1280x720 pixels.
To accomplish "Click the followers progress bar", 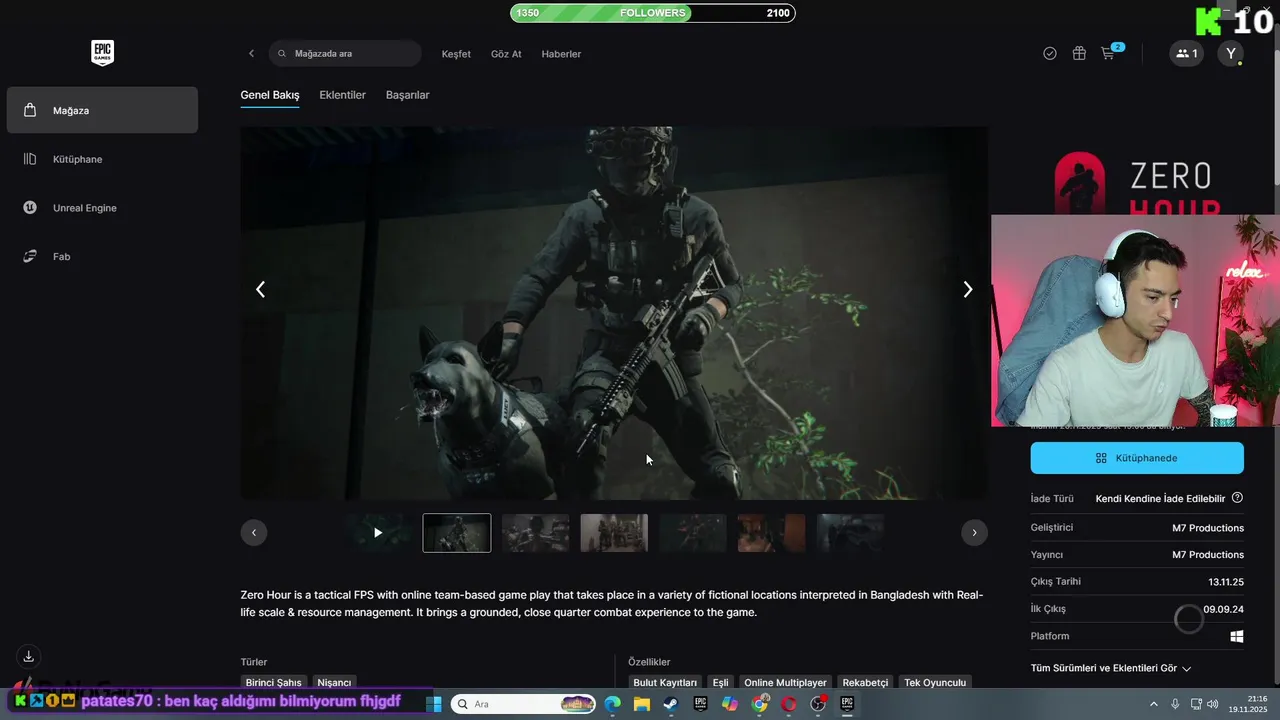I will (653, 13).
